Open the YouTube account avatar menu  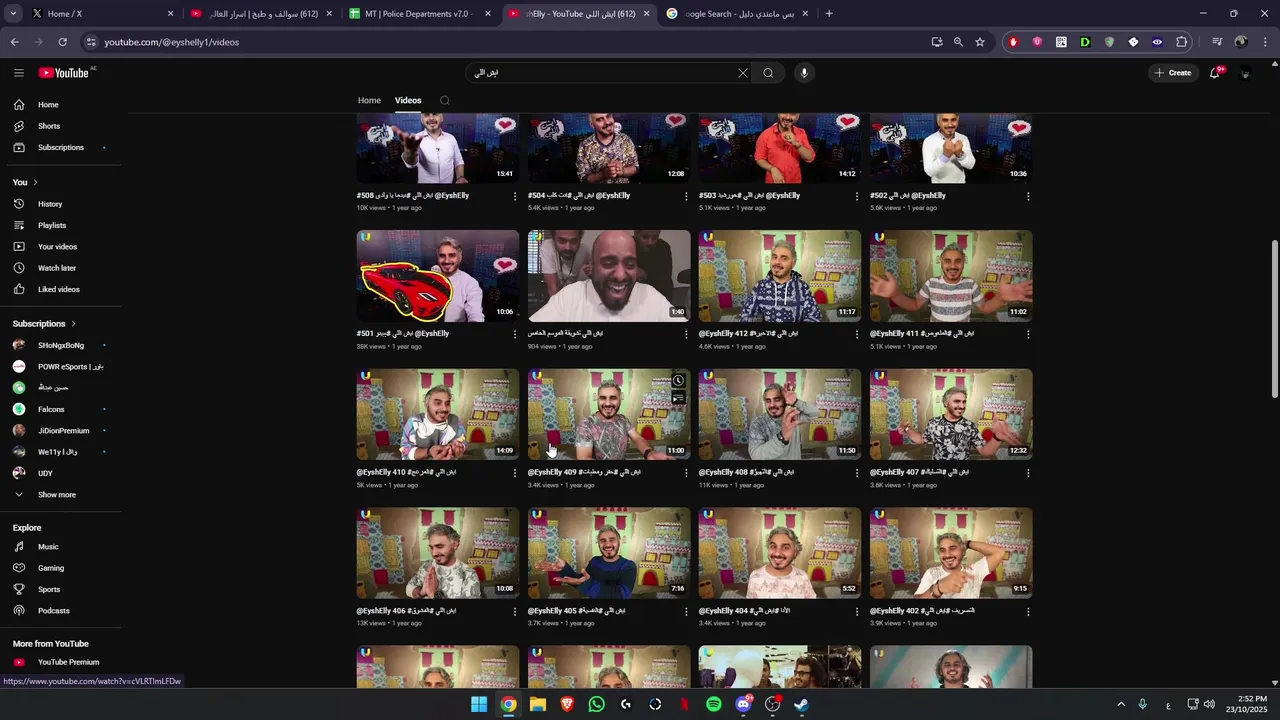[1245, 73]
